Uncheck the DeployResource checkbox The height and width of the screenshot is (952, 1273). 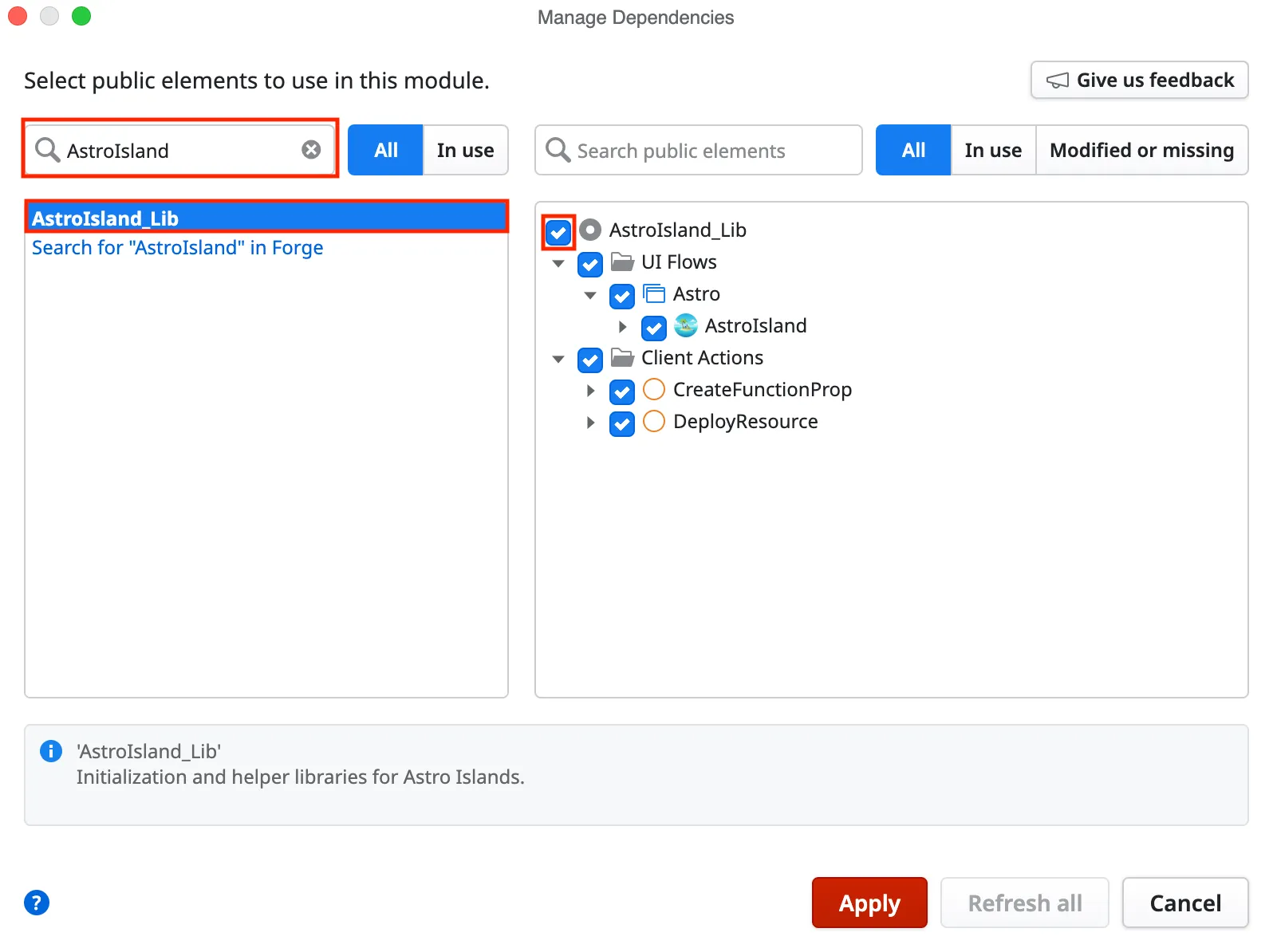(x=622, y=423)
